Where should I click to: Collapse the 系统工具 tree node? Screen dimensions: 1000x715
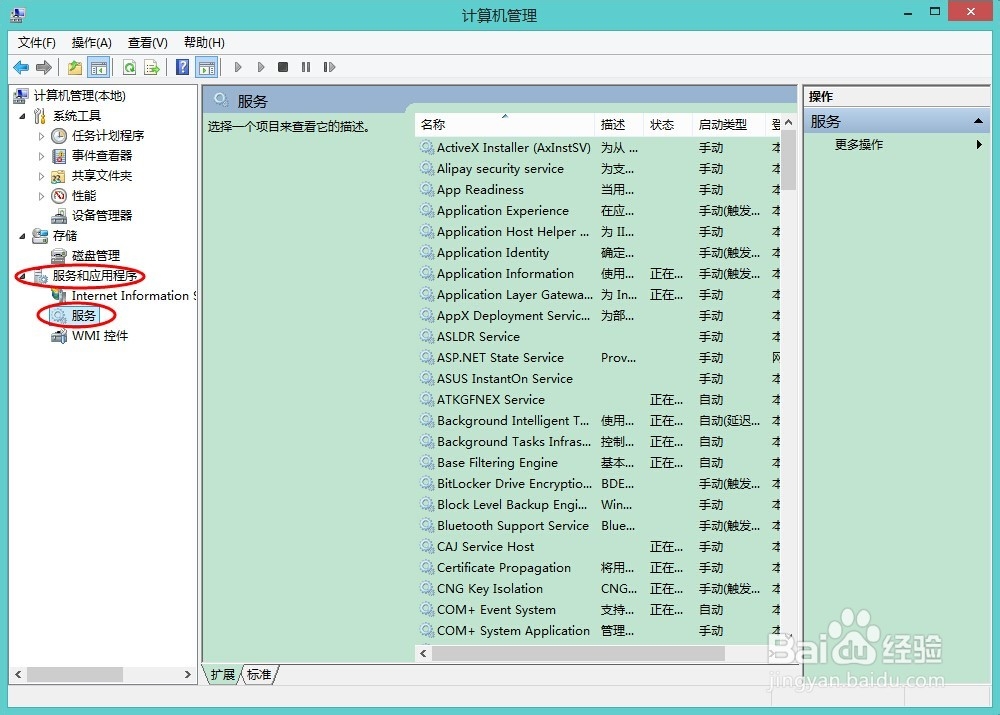point(22,115)
